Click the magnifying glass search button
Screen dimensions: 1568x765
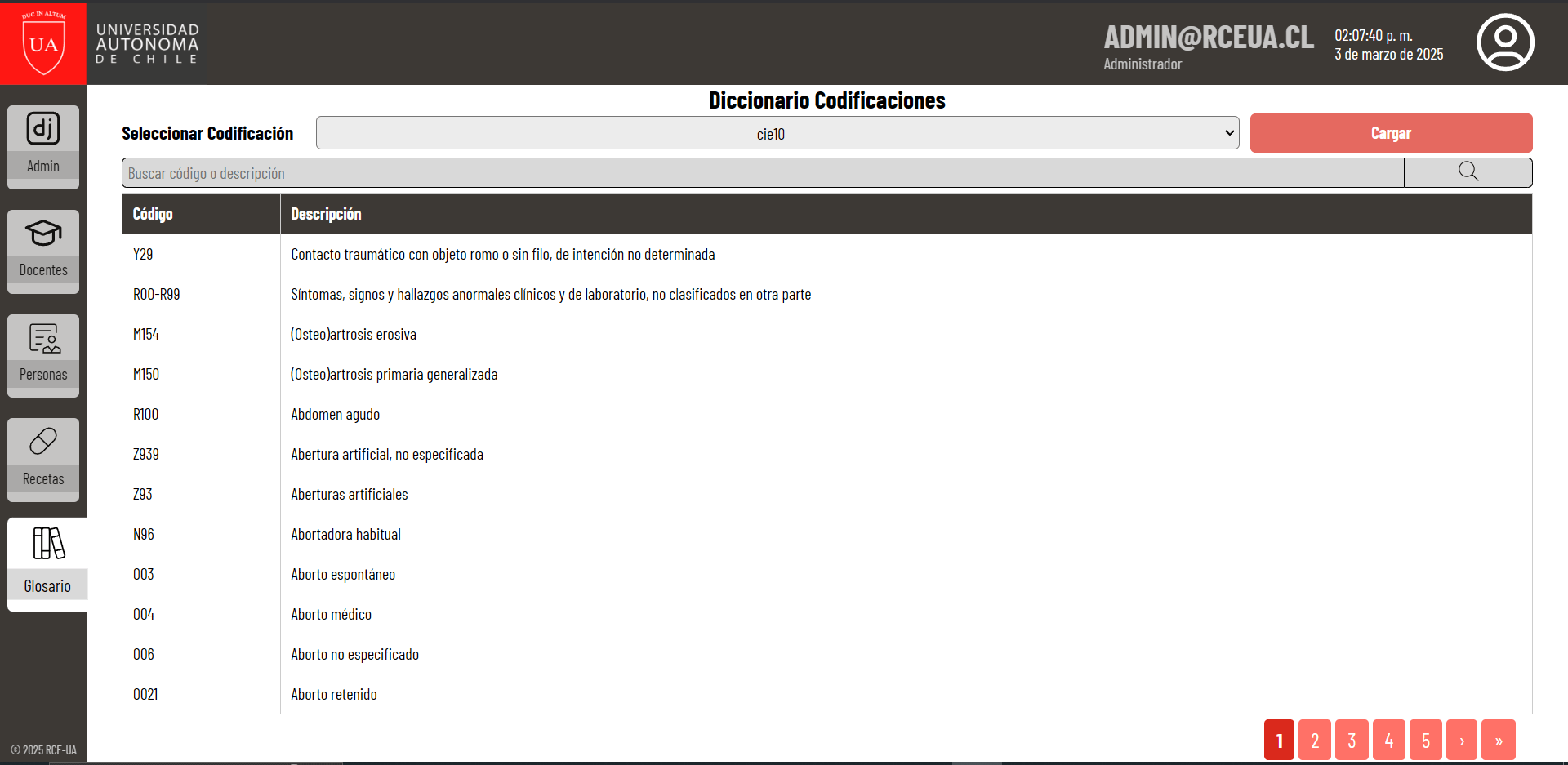(1468, 172)
